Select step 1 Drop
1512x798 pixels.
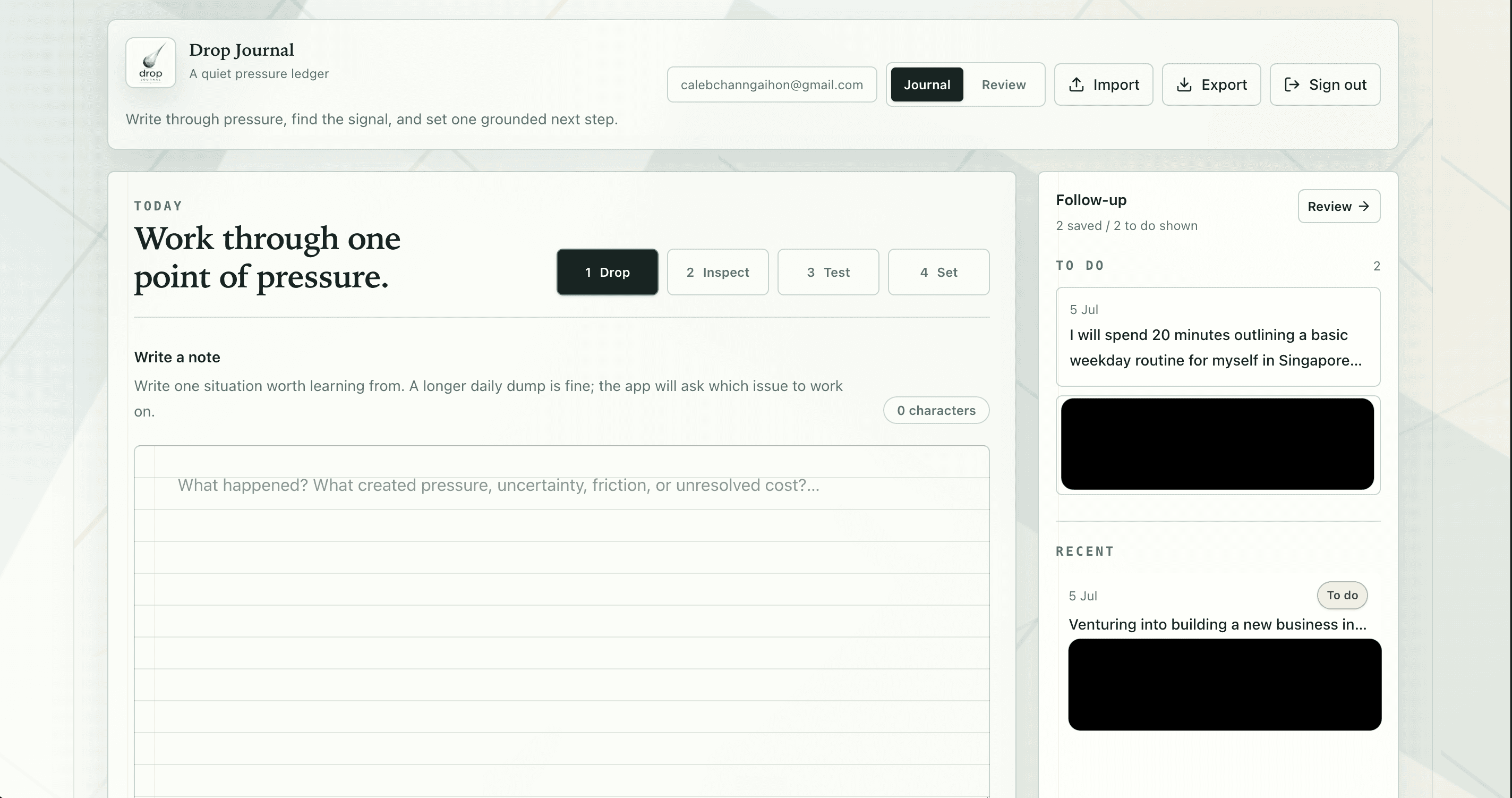607,272
